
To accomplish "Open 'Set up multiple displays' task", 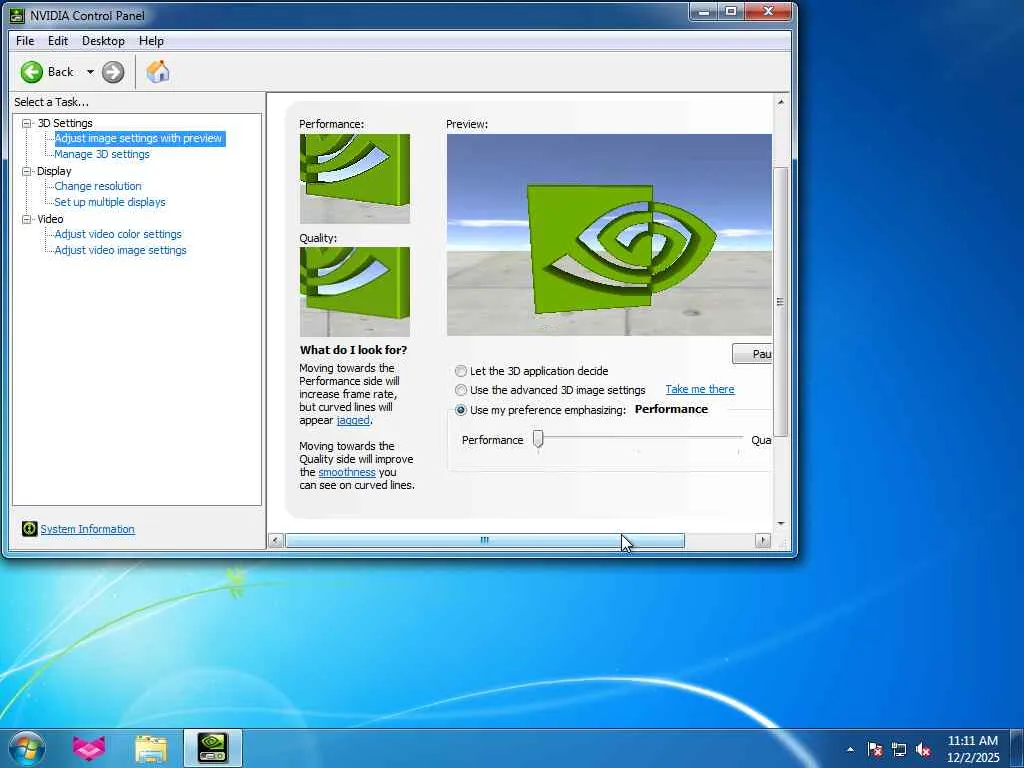I will point(110,202).
